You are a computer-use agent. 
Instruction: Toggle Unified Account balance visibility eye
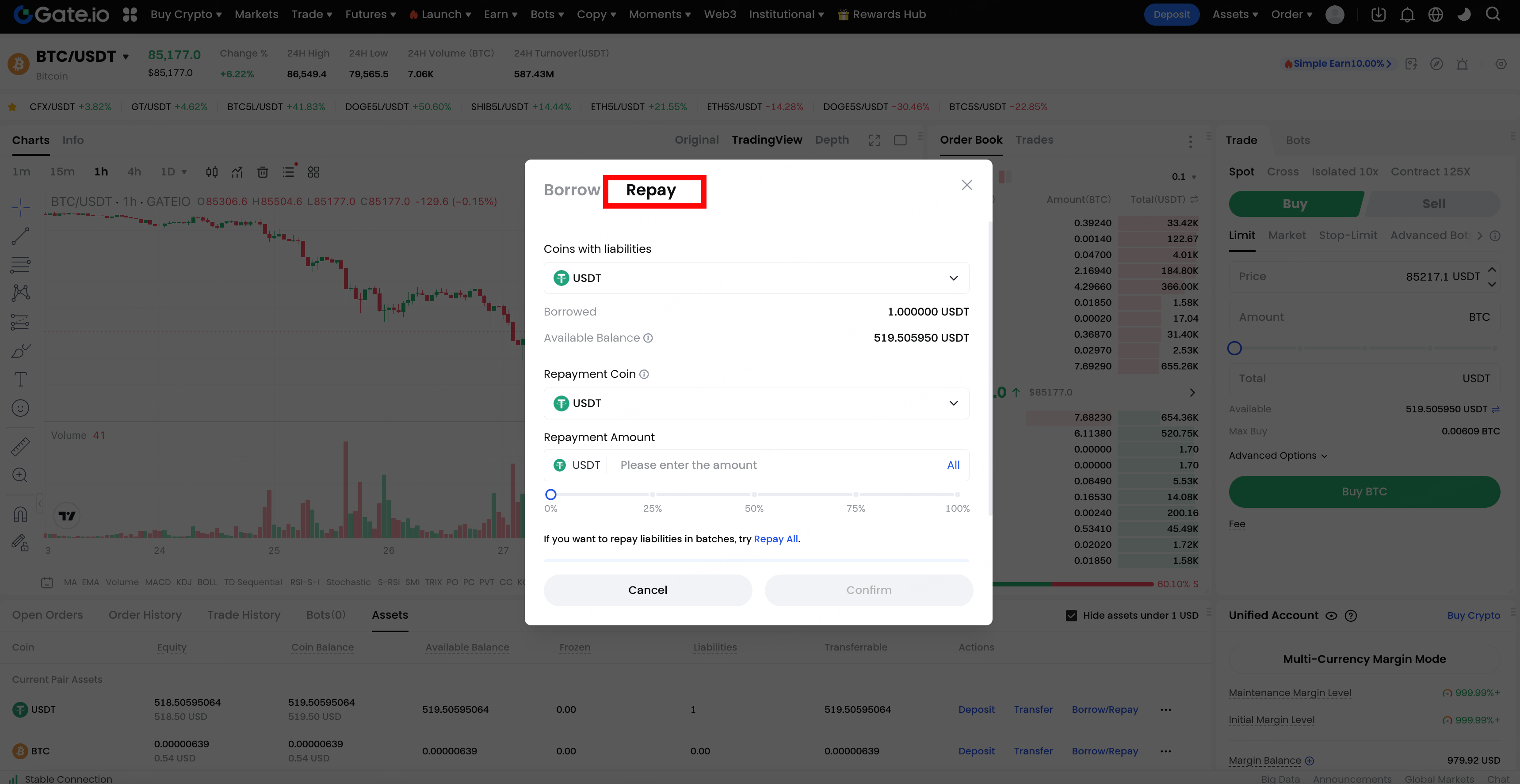tap(1331, 616)
